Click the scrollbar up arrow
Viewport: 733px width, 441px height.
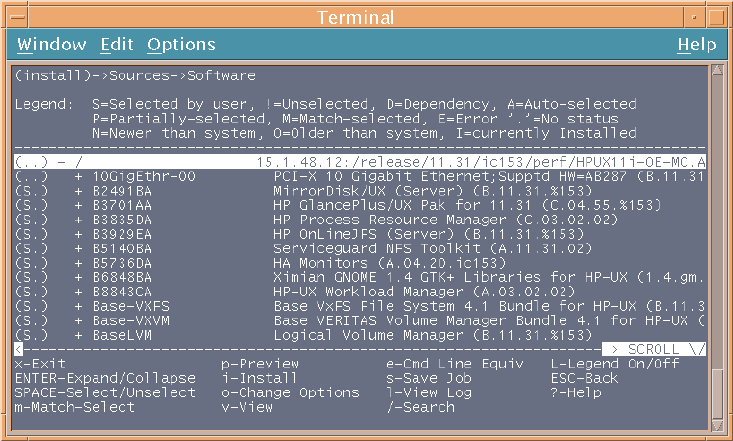(715, 69)
